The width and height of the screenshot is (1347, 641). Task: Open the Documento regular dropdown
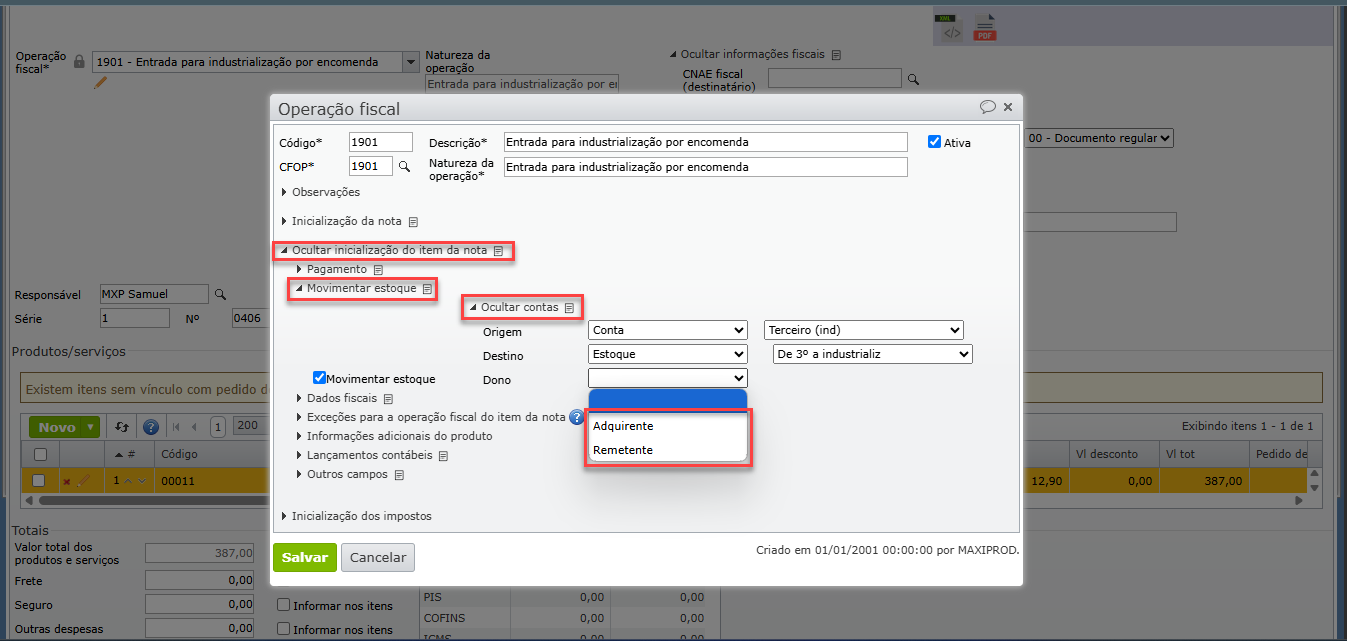click(x=1099, y=139)
